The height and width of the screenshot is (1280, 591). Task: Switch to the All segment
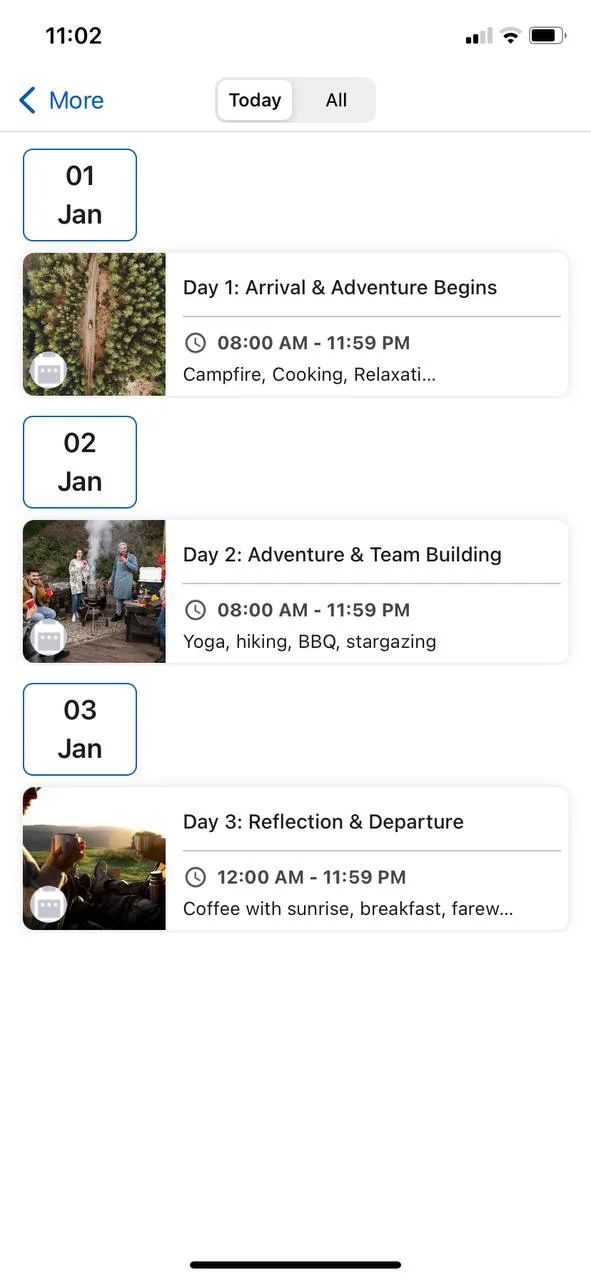[336, 100]
